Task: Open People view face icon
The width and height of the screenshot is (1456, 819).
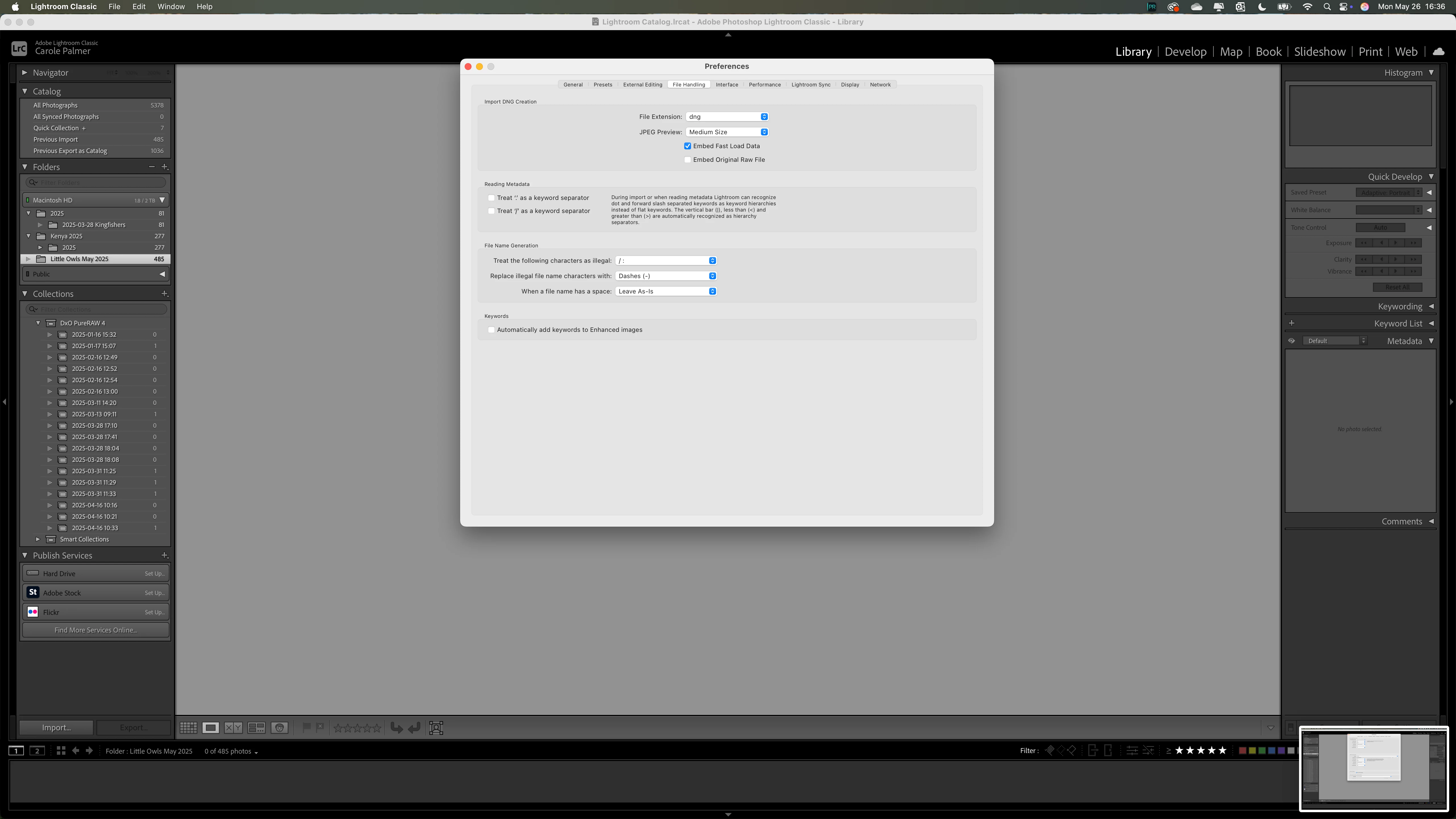Action: pyautogui.click(x=280, y=727)
